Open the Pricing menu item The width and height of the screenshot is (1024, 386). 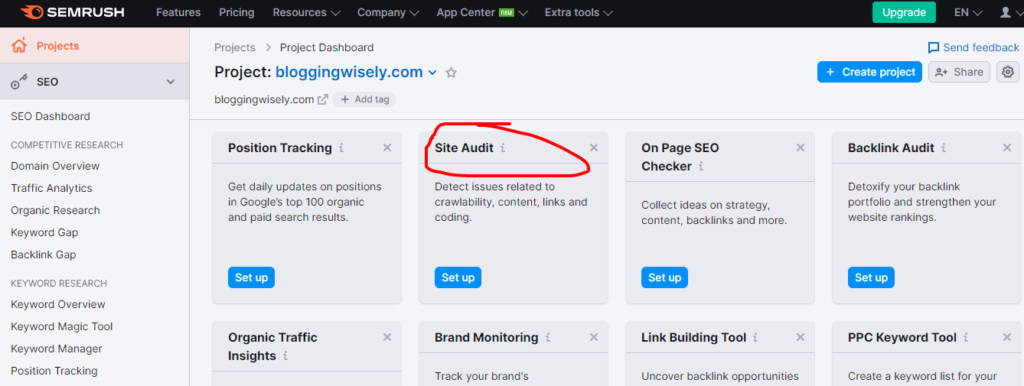237,12
